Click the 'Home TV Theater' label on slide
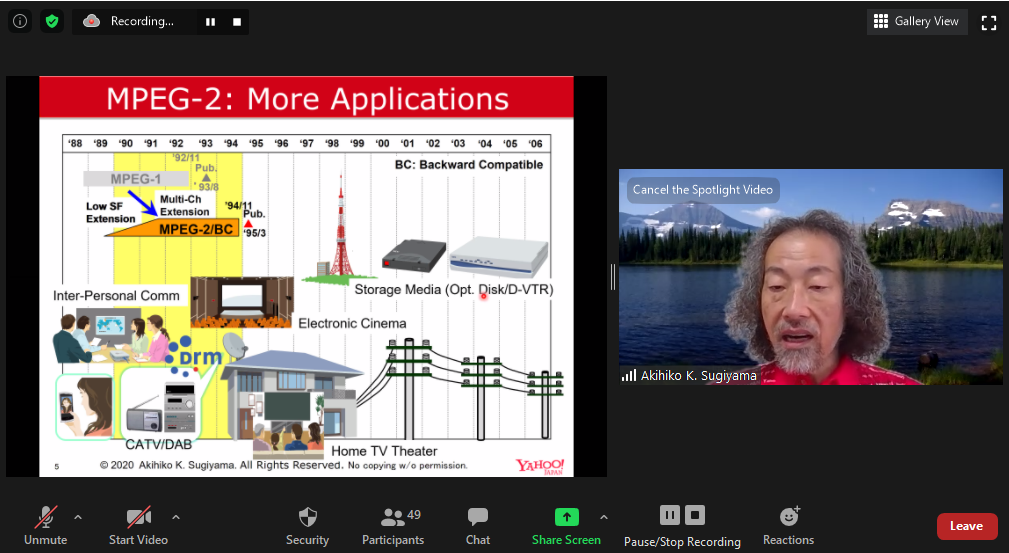 [384, 451]
